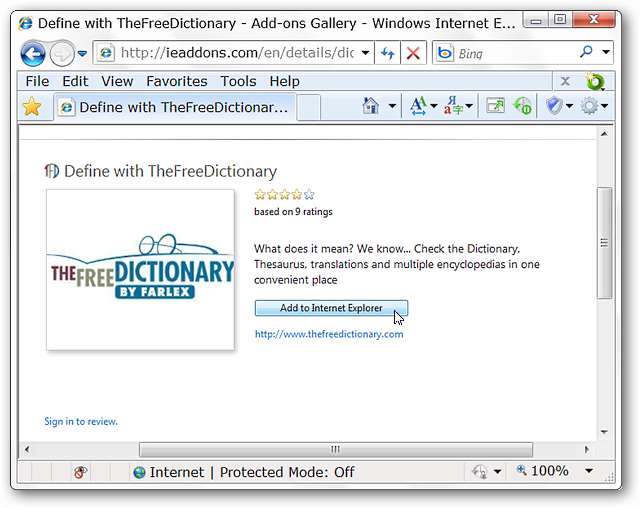Click the Internet Explorer title bar icon
Screen dimensions: 640x508
25,23
